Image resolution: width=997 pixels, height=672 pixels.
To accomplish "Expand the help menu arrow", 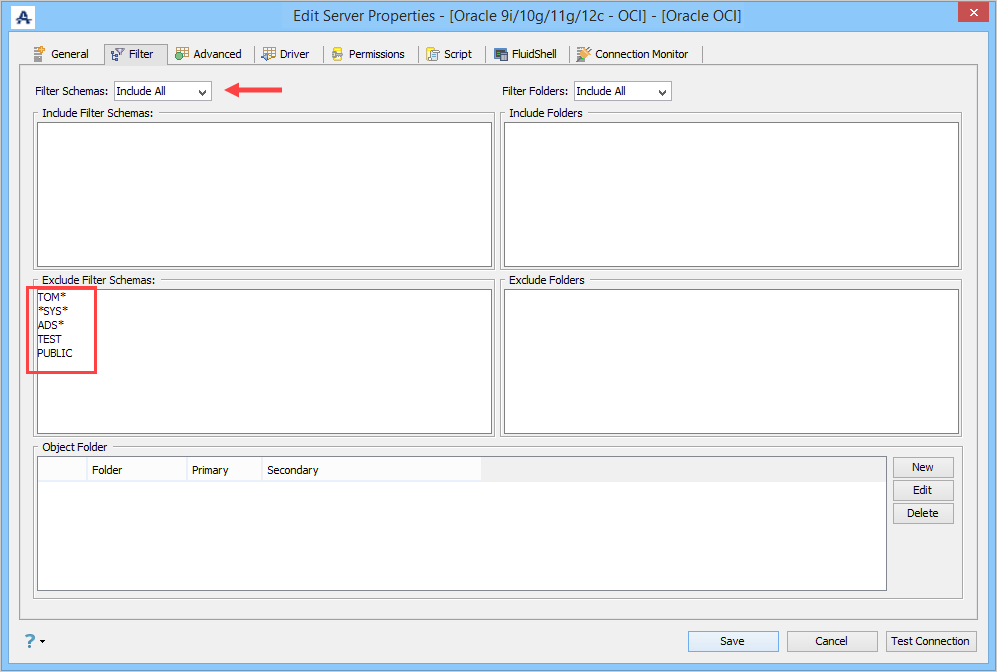I will tap(43, 641).
